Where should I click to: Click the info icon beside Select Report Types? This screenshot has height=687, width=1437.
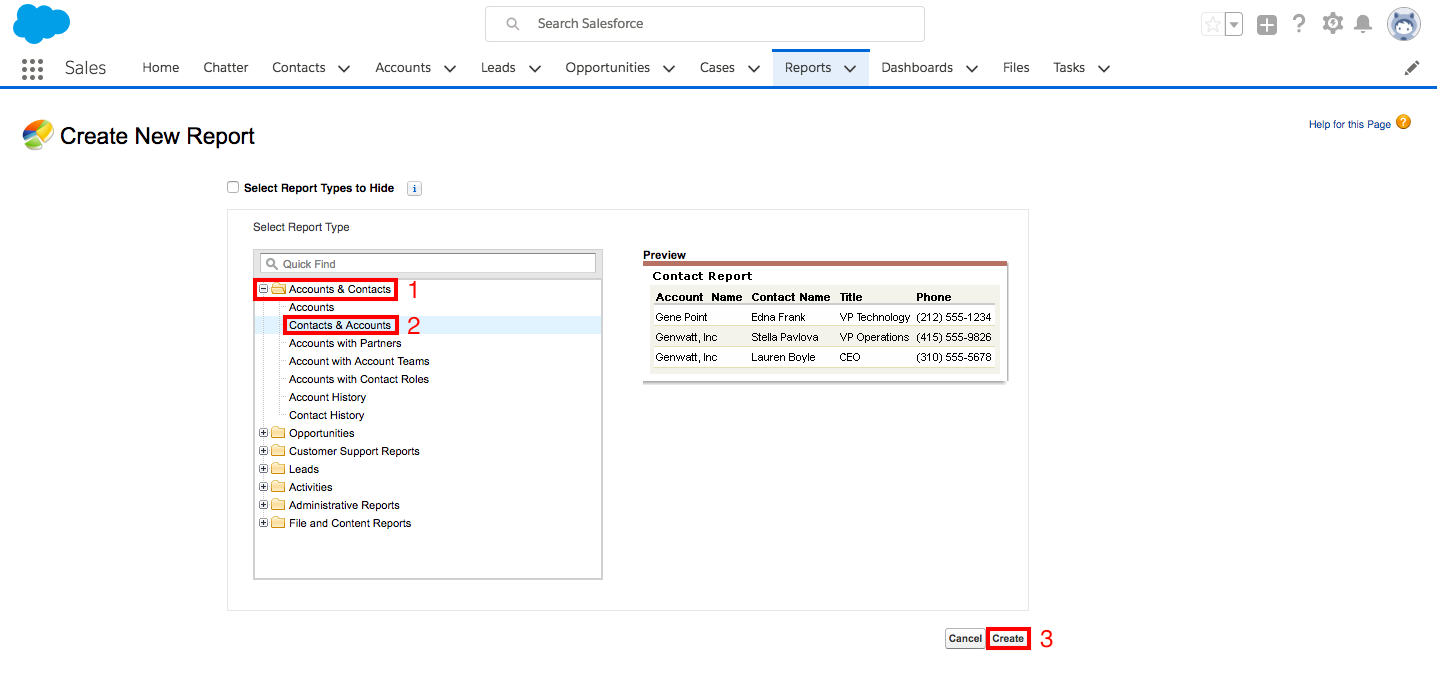[x=415, y=188]
